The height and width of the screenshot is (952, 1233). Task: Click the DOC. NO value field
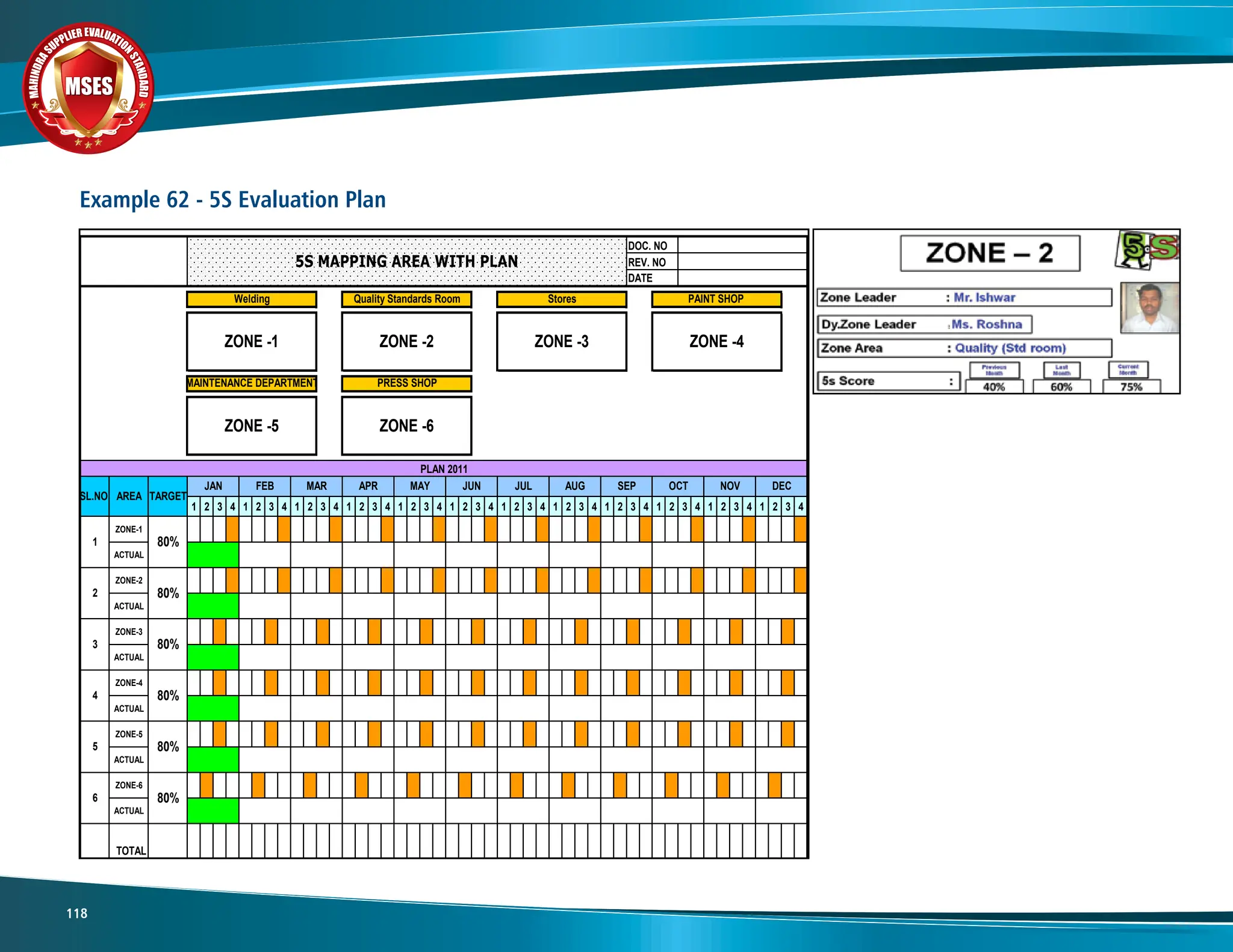point(742,246)
